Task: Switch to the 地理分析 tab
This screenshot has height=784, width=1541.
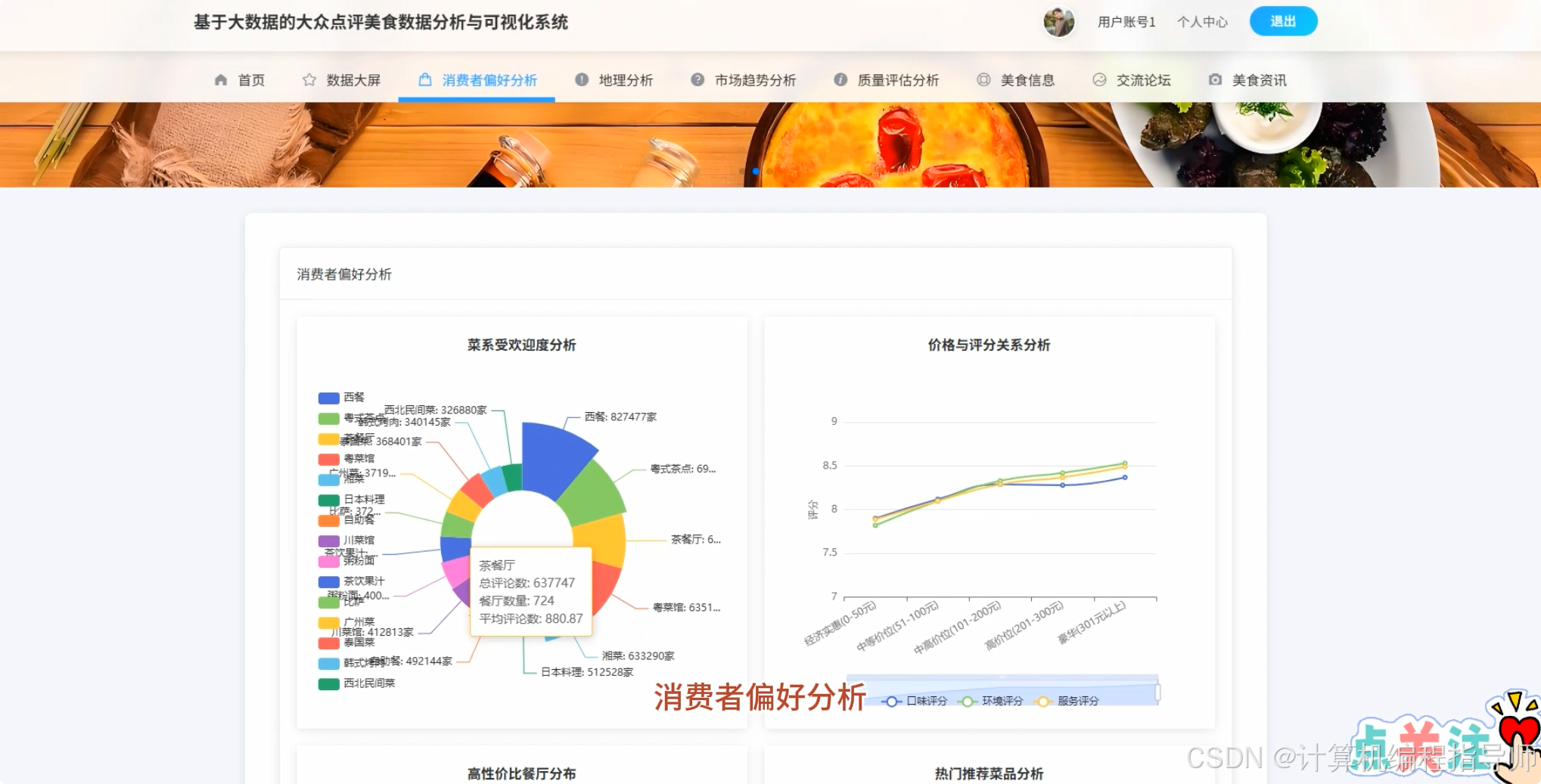Action: (624, 79)
